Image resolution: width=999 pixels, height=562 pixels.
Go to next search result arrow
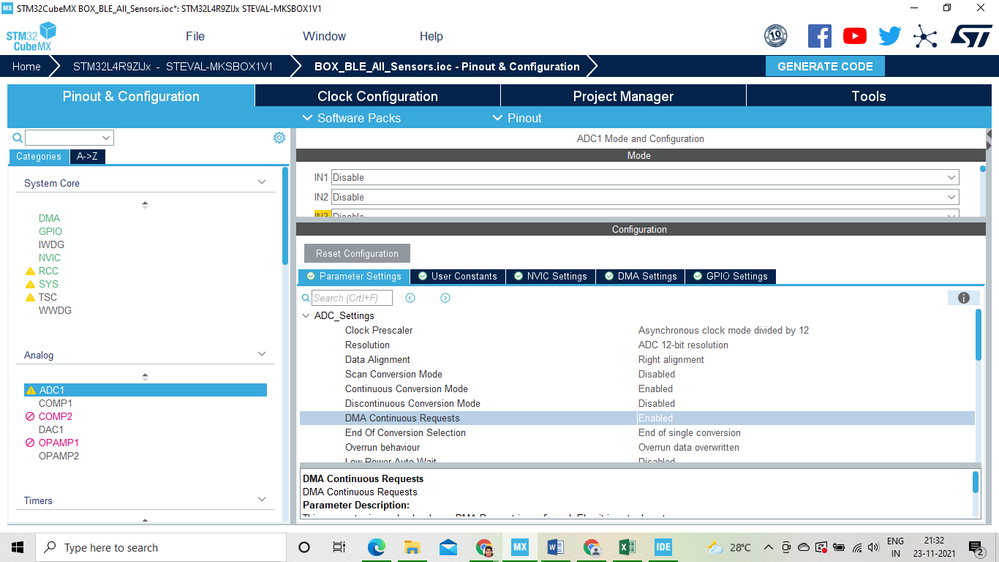coord(445,298)
